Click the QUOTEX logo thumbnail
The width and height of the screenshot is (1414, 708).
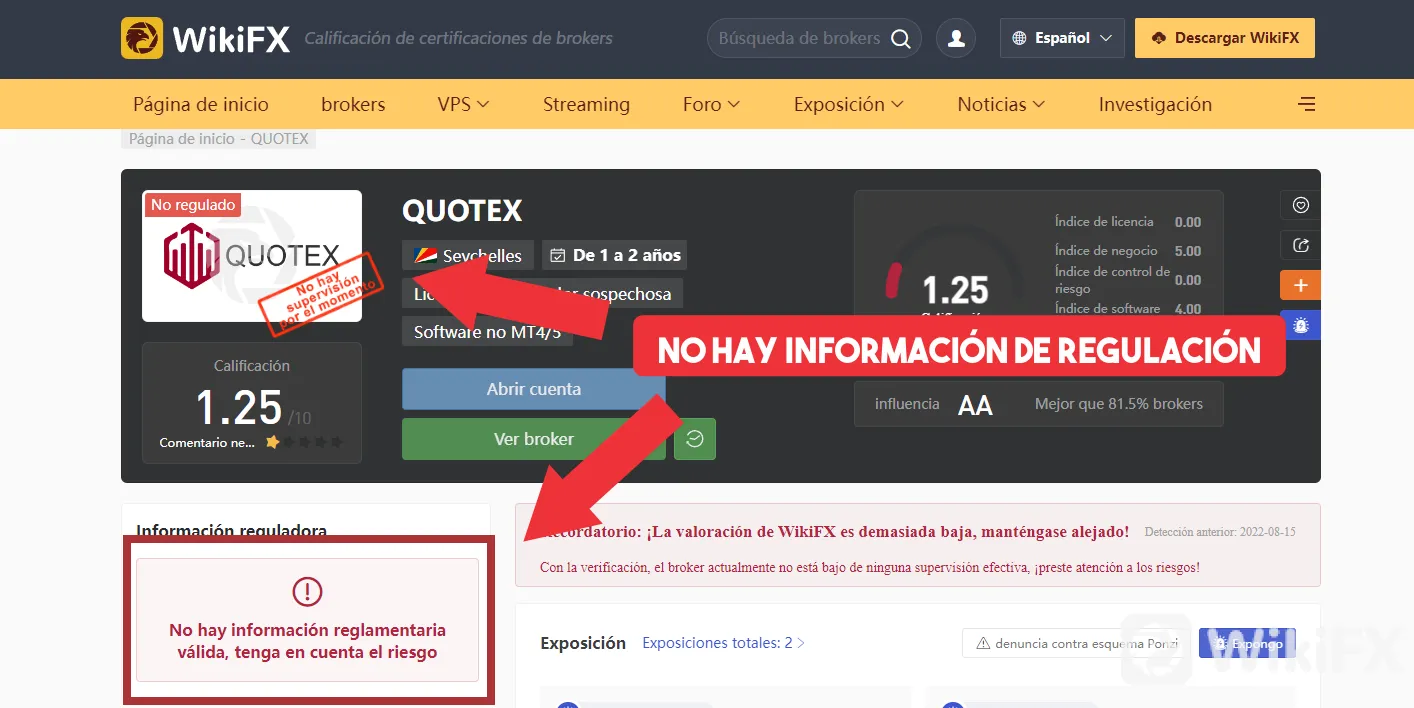(252, 256)
